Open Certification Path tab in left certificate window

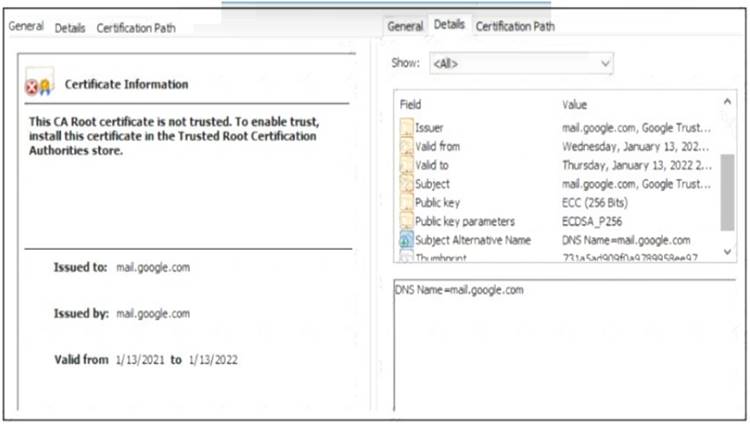click(136, 28)
